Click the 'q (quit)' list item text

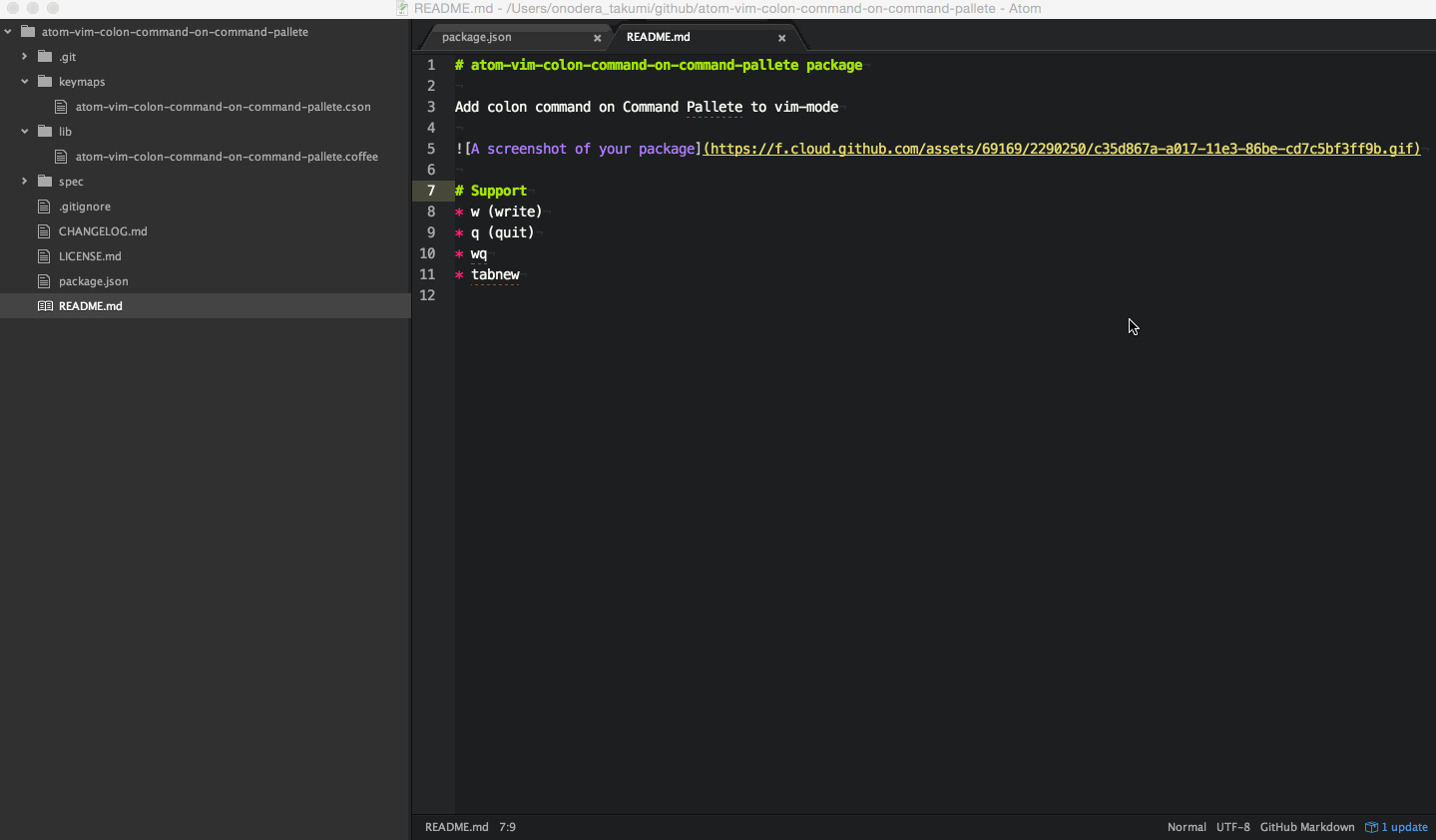(x=503, y=232)
